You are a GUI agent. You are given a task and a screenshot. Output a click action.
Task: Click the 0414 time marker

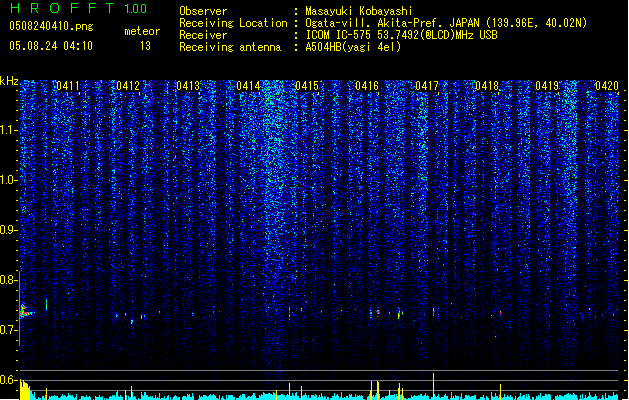click(248, 86)
